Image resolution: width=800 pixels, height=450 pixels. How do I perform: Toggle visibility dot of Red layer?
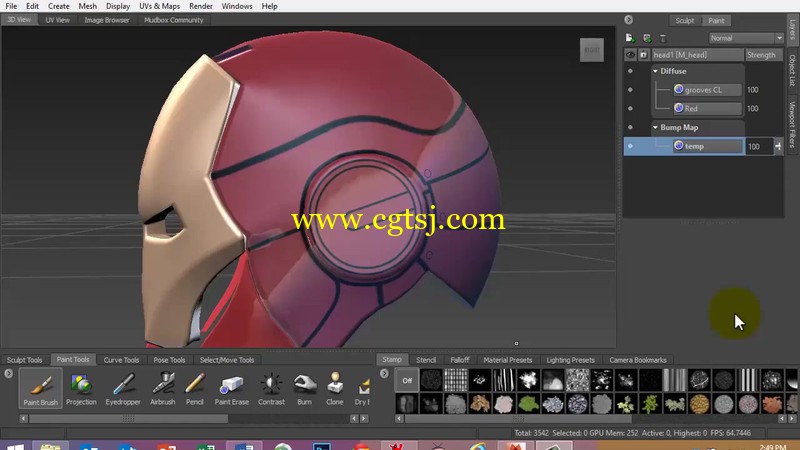630,108
